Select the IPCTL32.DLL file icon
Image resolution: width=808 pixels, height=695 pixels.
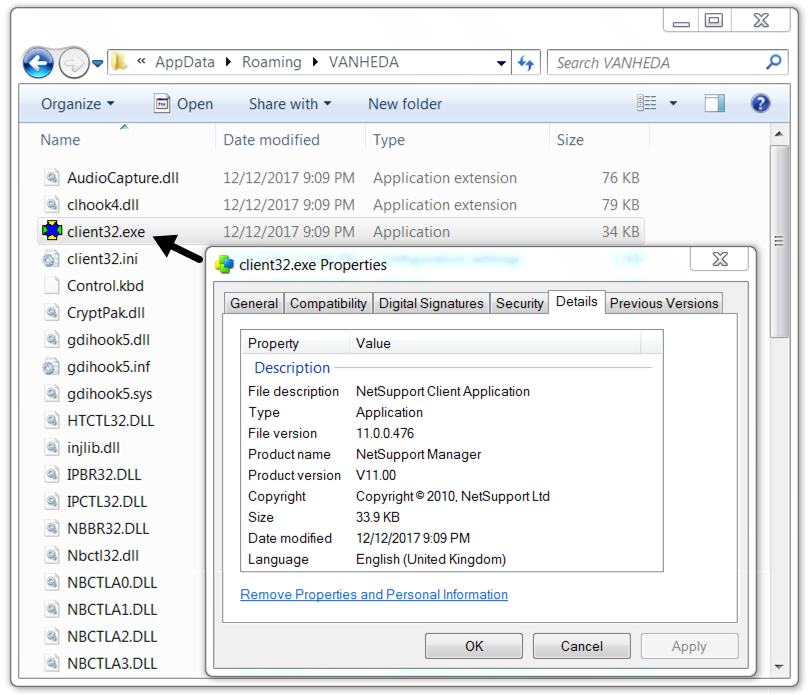(51, 501)
